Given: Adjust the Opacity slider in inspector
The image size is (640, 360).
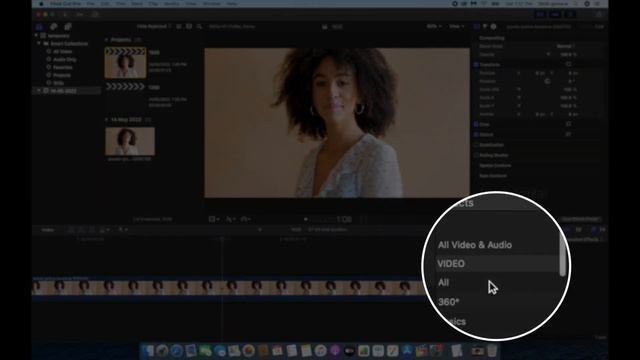Looking at the screenshot, I should click(548, 54).
